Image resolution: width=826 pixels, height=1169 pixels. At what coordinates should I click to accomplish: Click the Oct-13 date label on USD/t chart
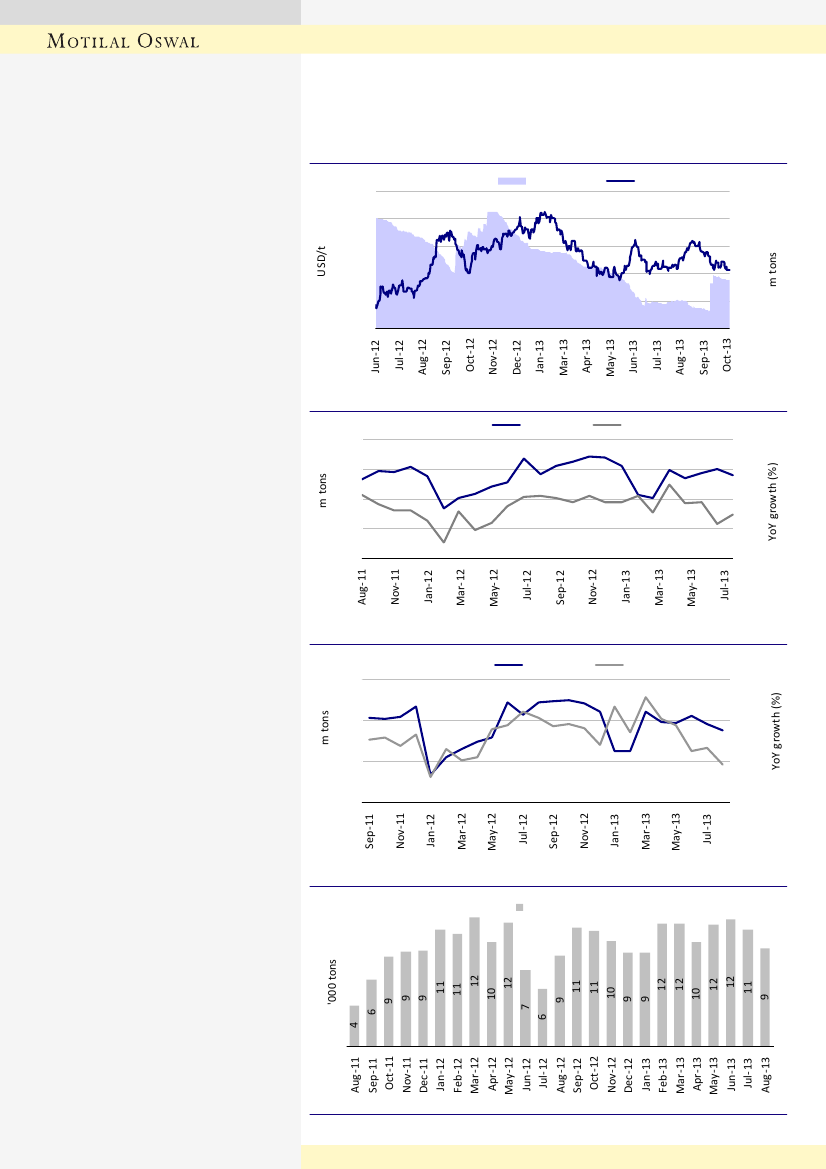[728, 357]
